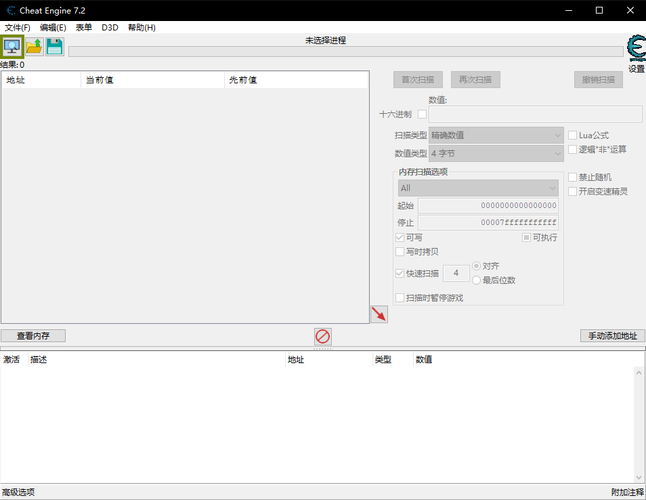Click the red arrow add-to-address-list icon

(x=379, y=314)
